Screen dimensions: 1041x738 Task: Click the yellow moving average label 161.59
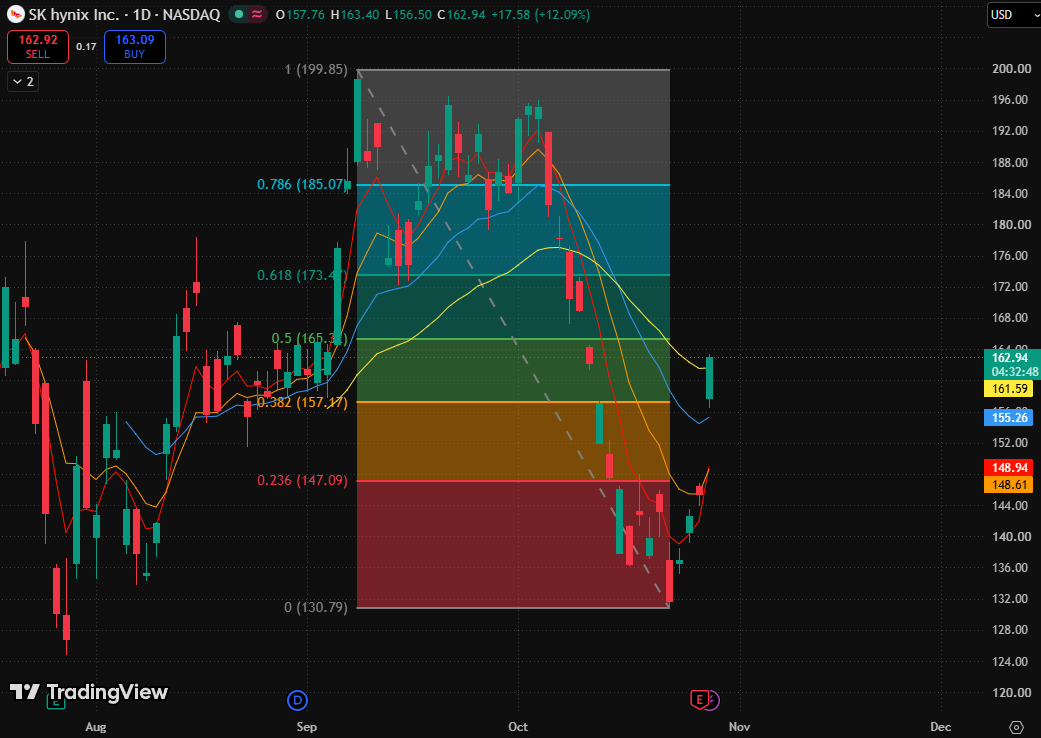[1009, 389]
